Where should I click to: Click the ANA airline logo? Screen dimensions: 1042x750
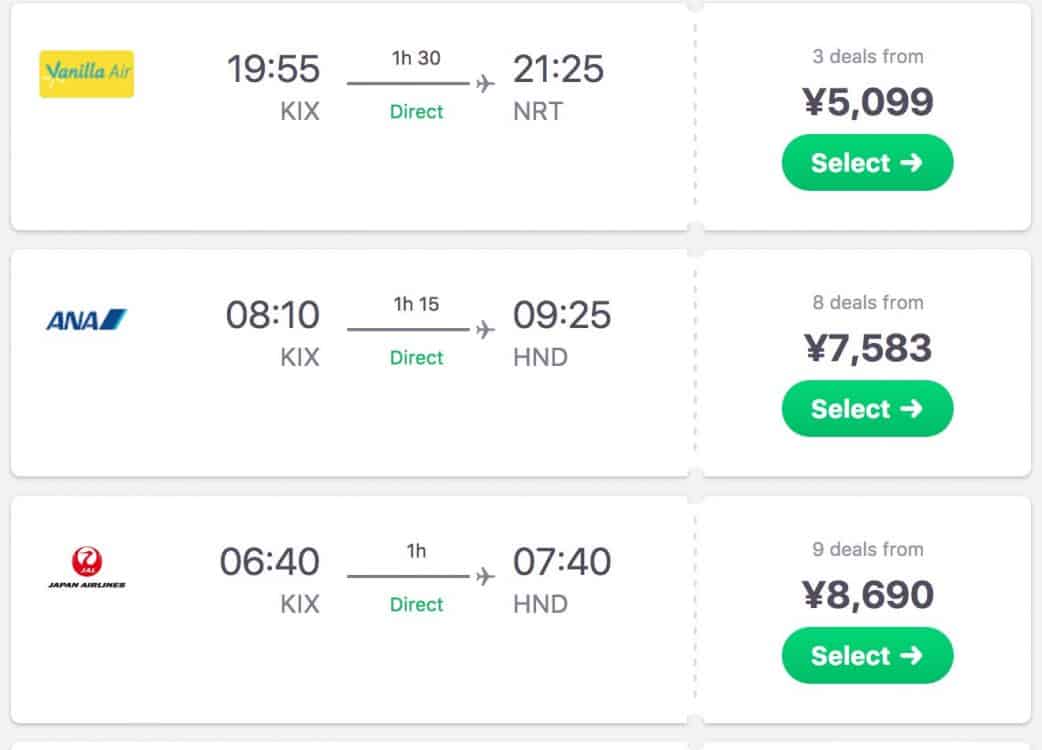(x=86, y=321)
